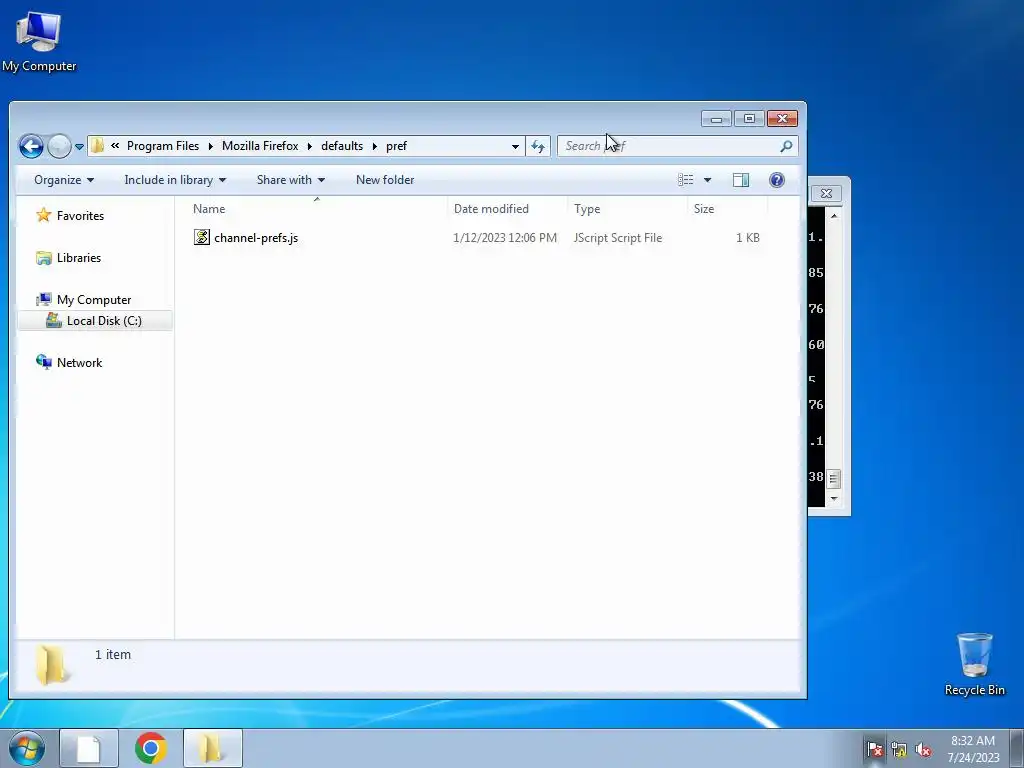Expand the arrow after Mozilla Firefox
The width and height of the screenshot is (1024, 768).
pos(310,146)
